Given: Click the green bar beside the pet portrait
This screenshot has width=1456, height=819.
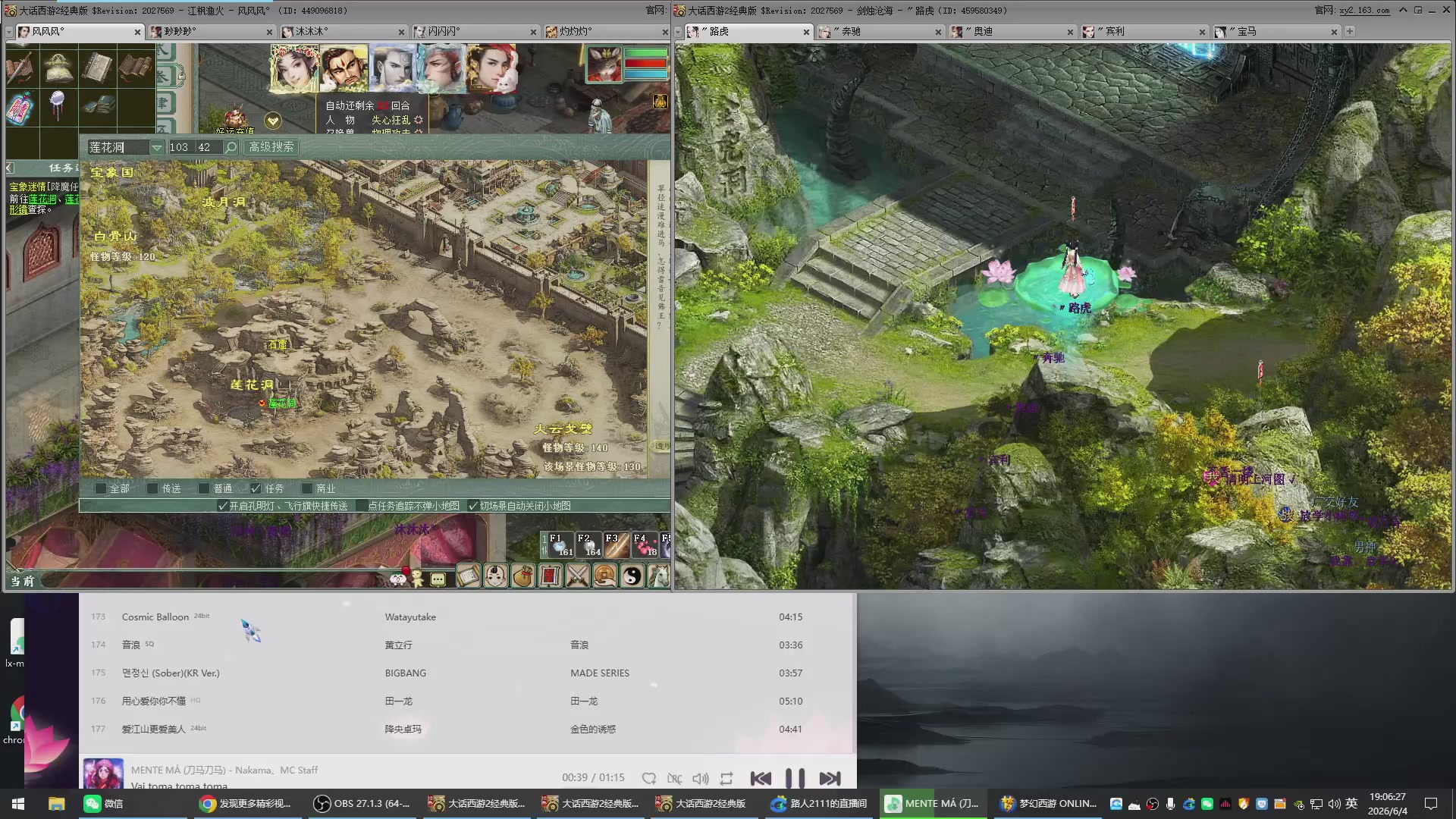Looking at the screenshot, I should click(x=645, y=54).
